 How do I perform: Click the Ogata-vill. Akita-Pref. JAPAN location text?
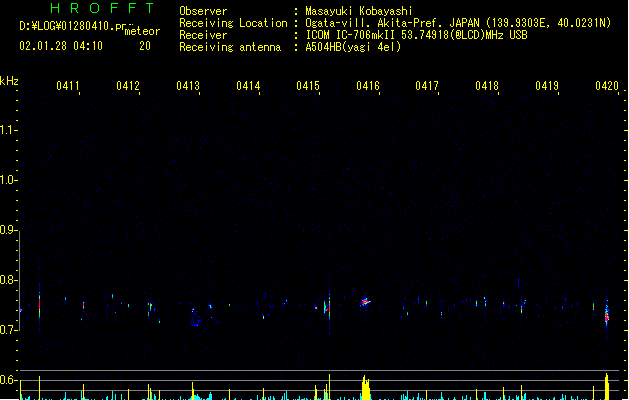pos(458,23)
